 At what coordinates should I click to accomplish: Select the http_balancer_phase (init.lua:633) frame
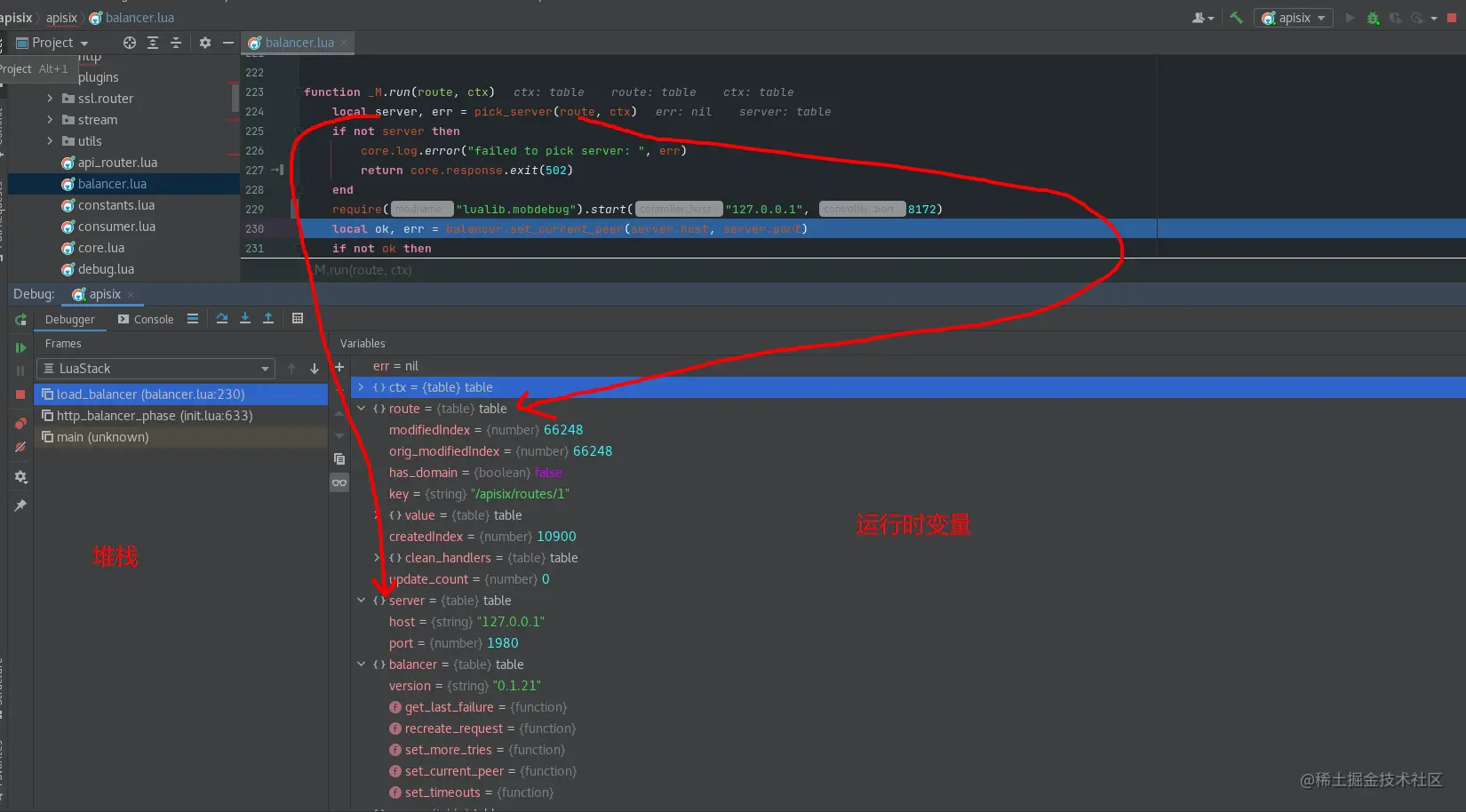pyautogui.click(x=180, y=416)
